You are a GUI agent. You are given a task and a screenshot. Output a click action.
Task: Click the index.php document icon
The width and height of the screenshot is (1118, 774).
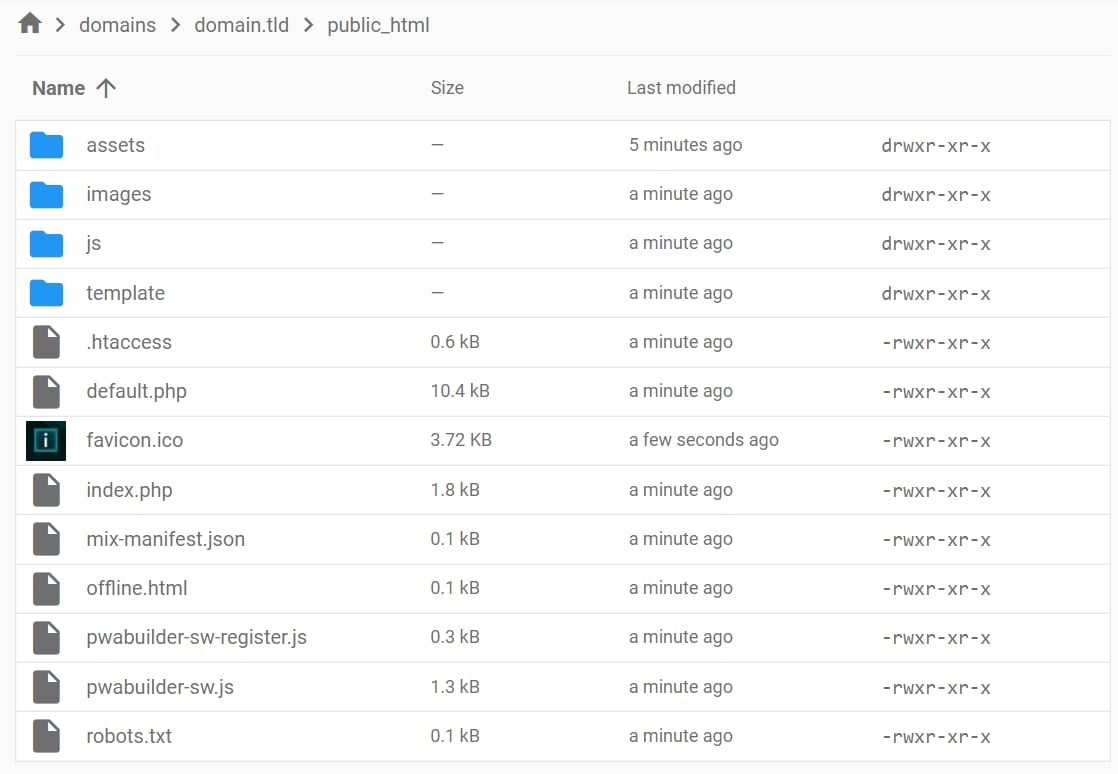(45, 490)
